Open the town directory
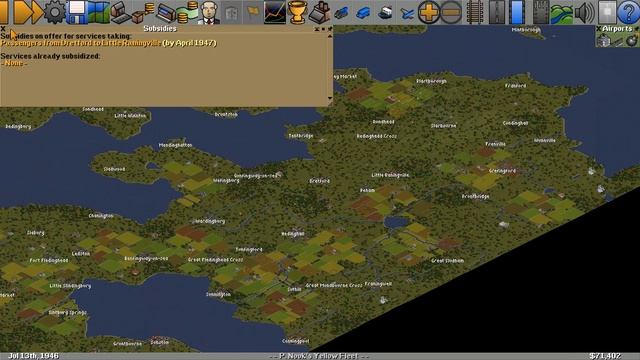Screen dimensions: 640x360 120,12
